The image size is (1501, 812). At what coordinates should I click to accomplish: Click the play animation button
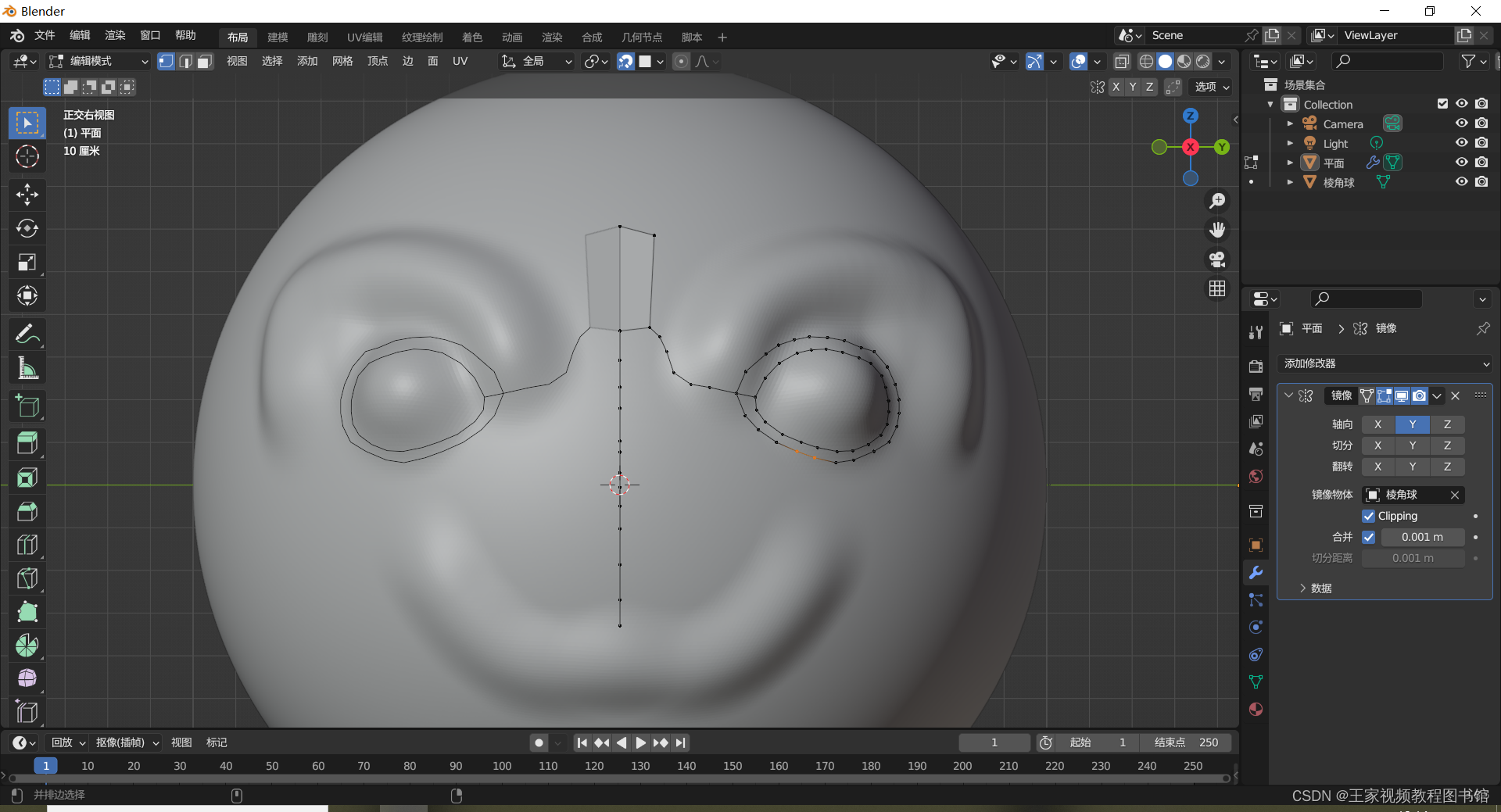(641, 742)
